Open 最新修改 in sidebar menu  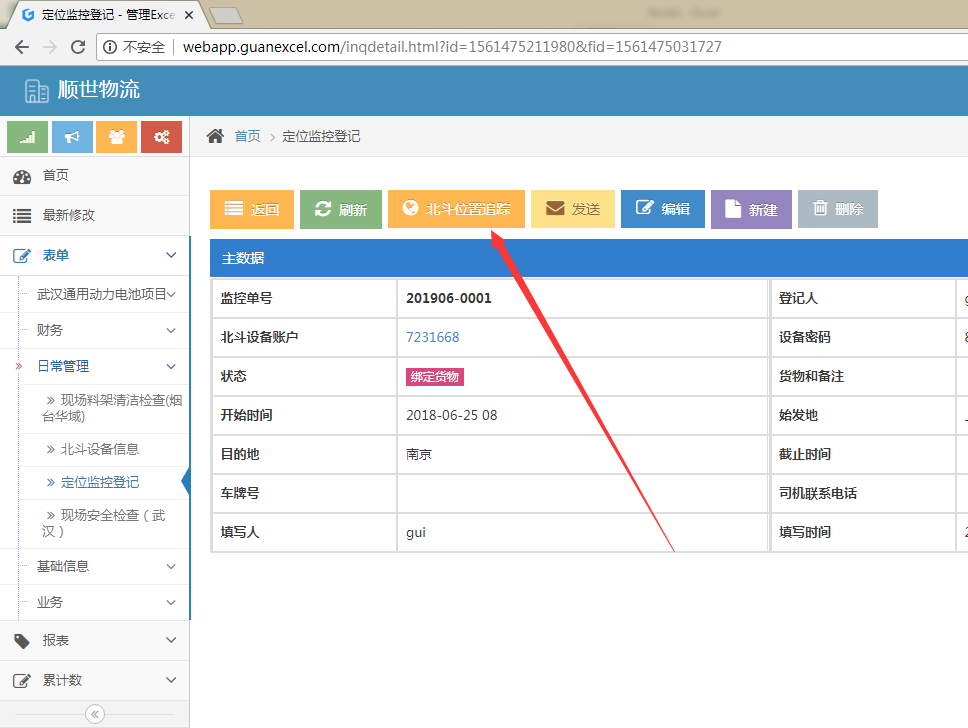[68, 215]
